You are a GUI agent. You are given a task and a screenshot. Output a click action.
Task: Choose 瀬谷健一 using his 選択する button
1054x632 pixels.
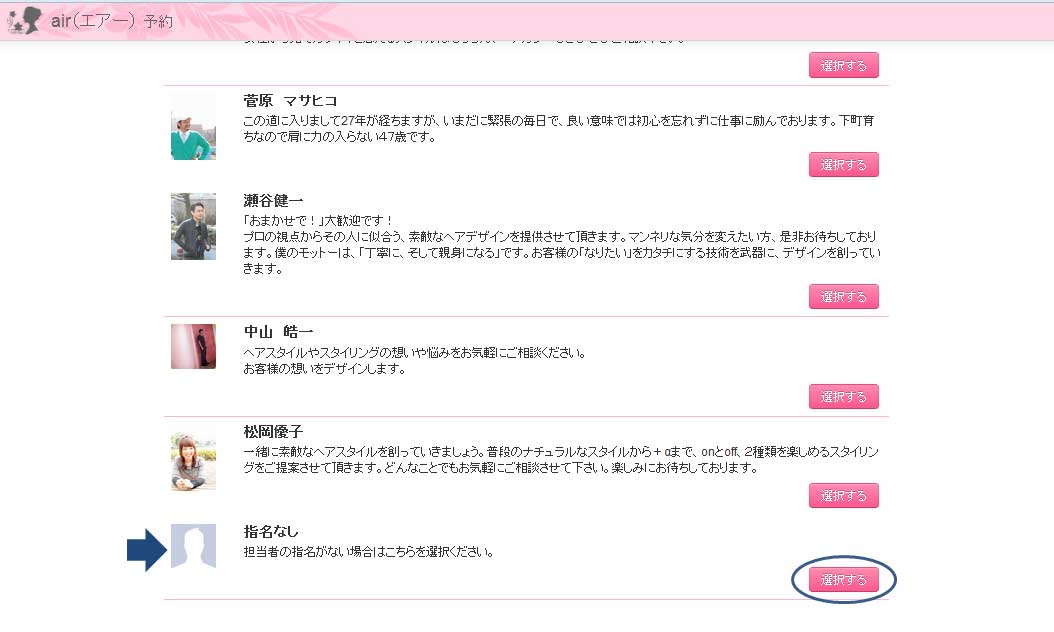tap(844, 297)
